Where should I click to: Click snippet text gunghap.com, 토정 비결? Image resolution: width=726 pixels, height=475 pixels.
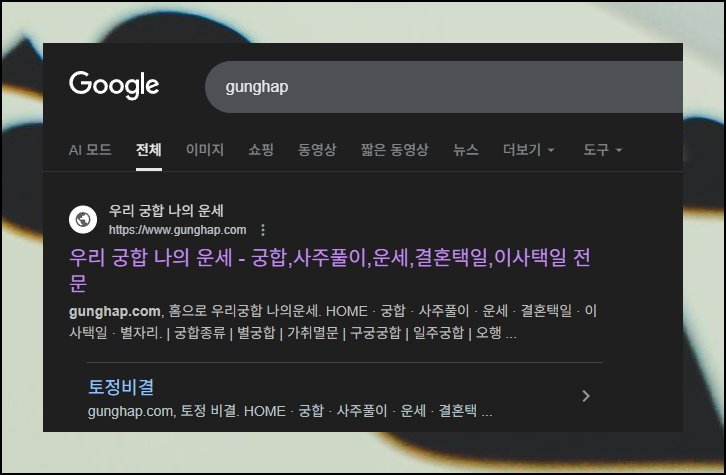click(290, 411)
